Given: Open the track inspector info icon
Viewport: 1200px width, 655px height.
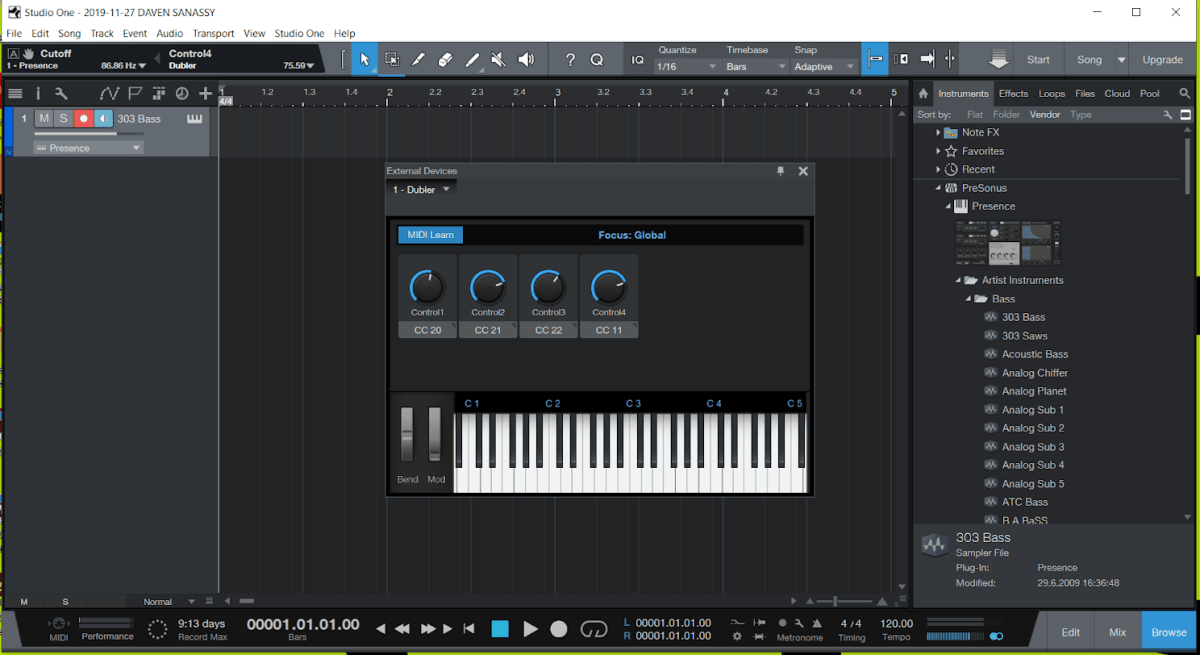Looking at the screenshot, I should (x=38, y=93).
